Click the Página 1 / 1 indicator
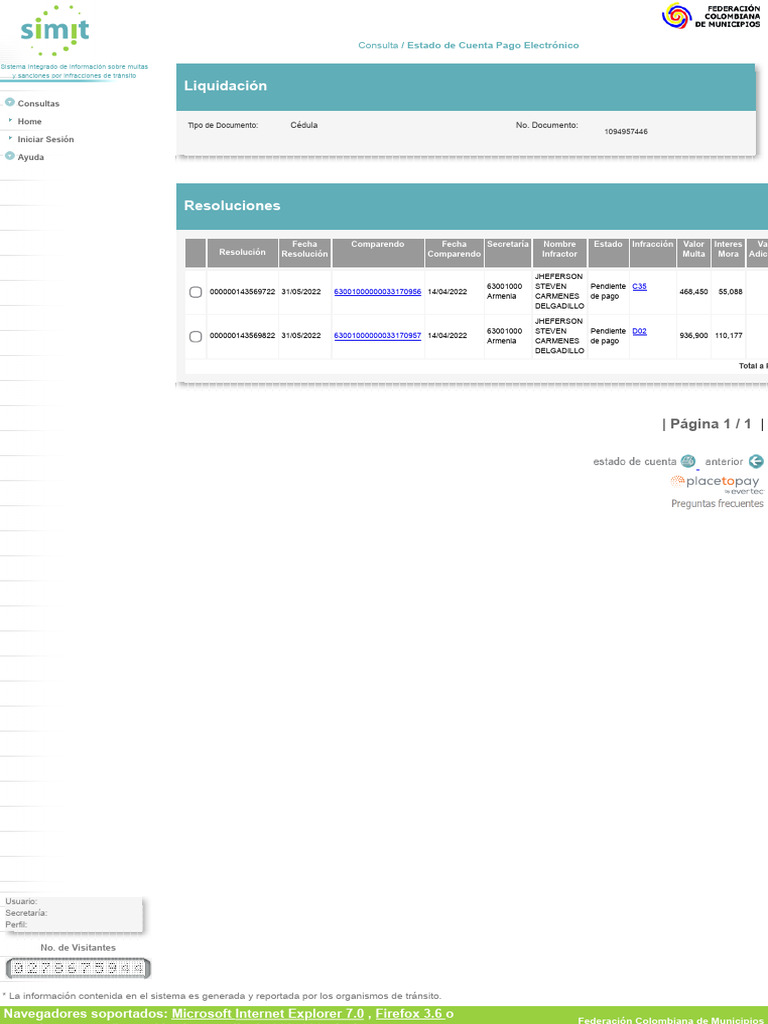Viewport: 768px width, 1024px height. [x=711, y=424]
